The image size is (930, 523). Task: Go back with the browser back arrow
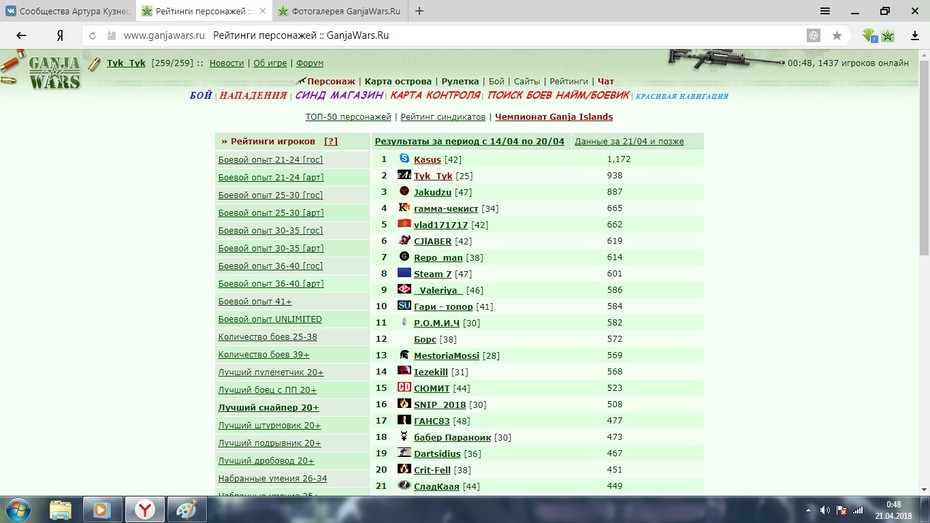(x=21, y=36)
